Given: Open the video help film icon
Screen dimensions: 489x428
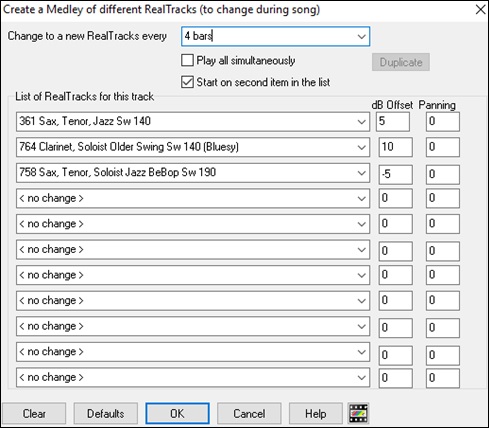Looking at the screenshot, I should coord(358,414).
